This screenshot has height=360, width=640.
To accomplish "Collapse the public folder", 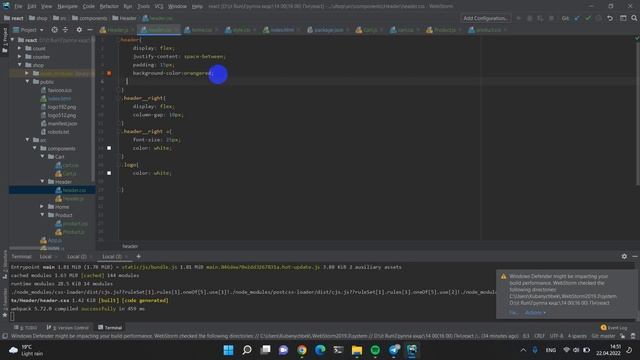I will point(27,82).
